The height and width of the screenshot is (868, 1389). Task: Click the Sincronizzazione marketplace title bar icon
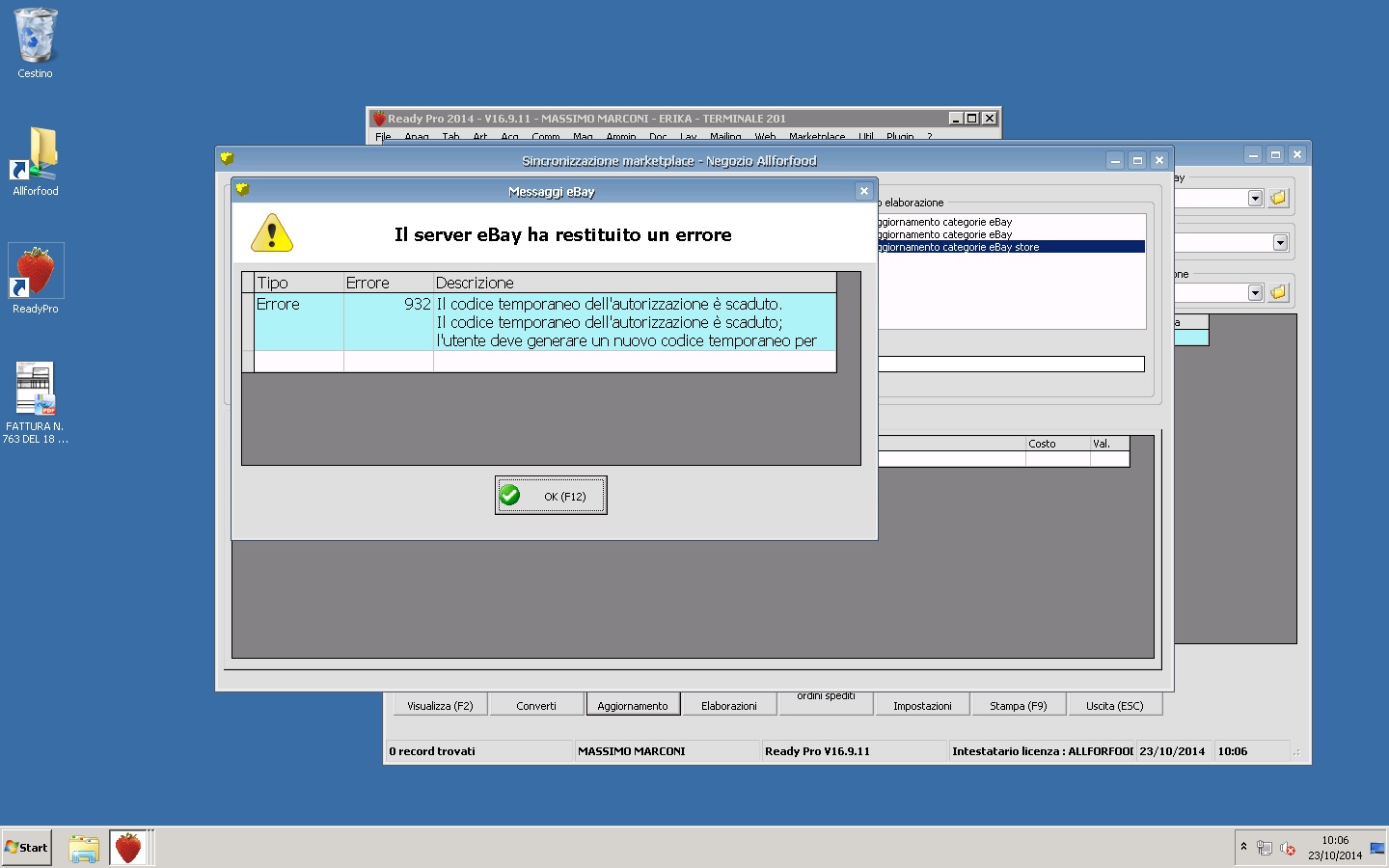point(227,159)
